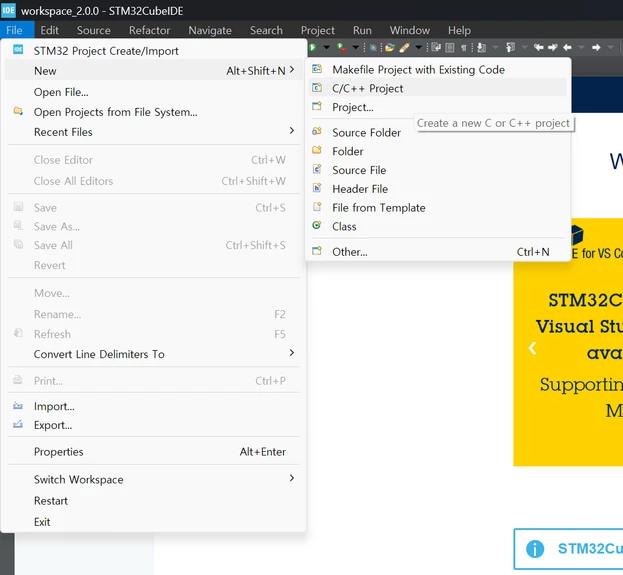Toggle Show Whitespace Characters pilcrow icon
The width and height of the screenshot is (623, 575).
tap(463, 48)
